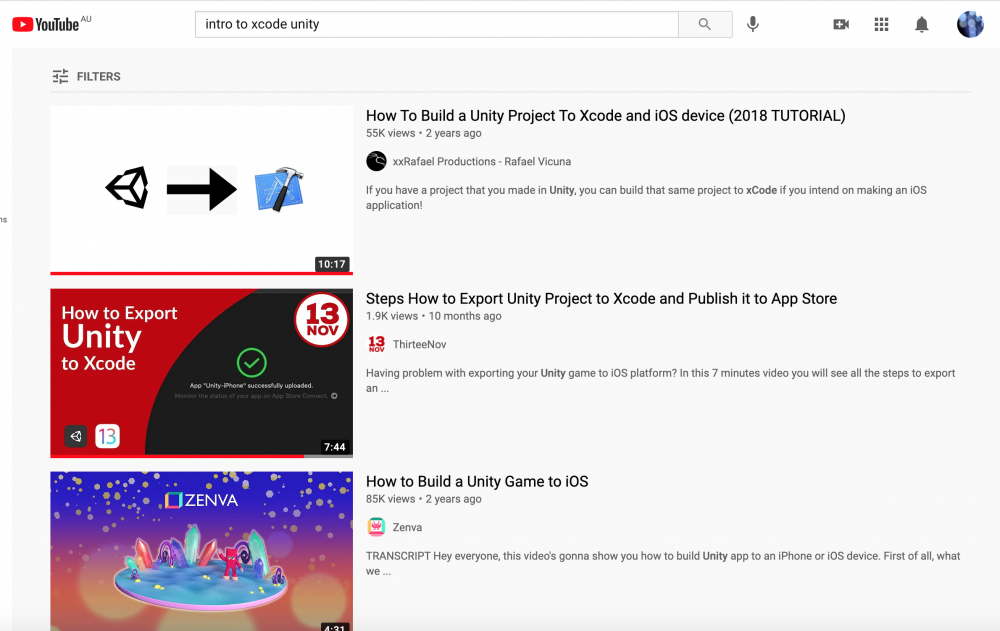Click the xxRafael Productions channel avatar
The height and width of the screenshot is (631, 1000).
376,161
